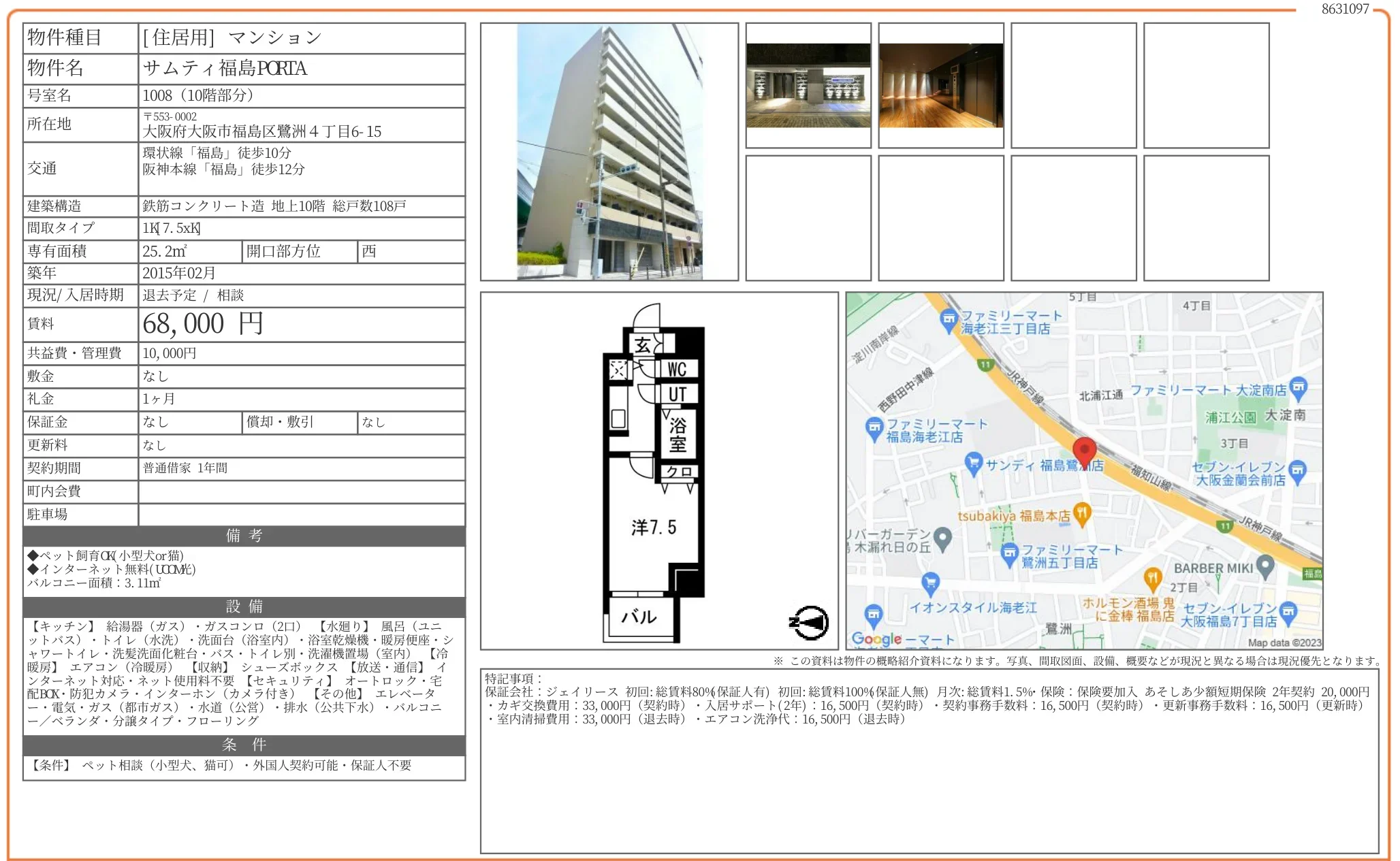Click the 特記事項 notes text box
The image size is (1400, 861).
(x=929, y=760)
